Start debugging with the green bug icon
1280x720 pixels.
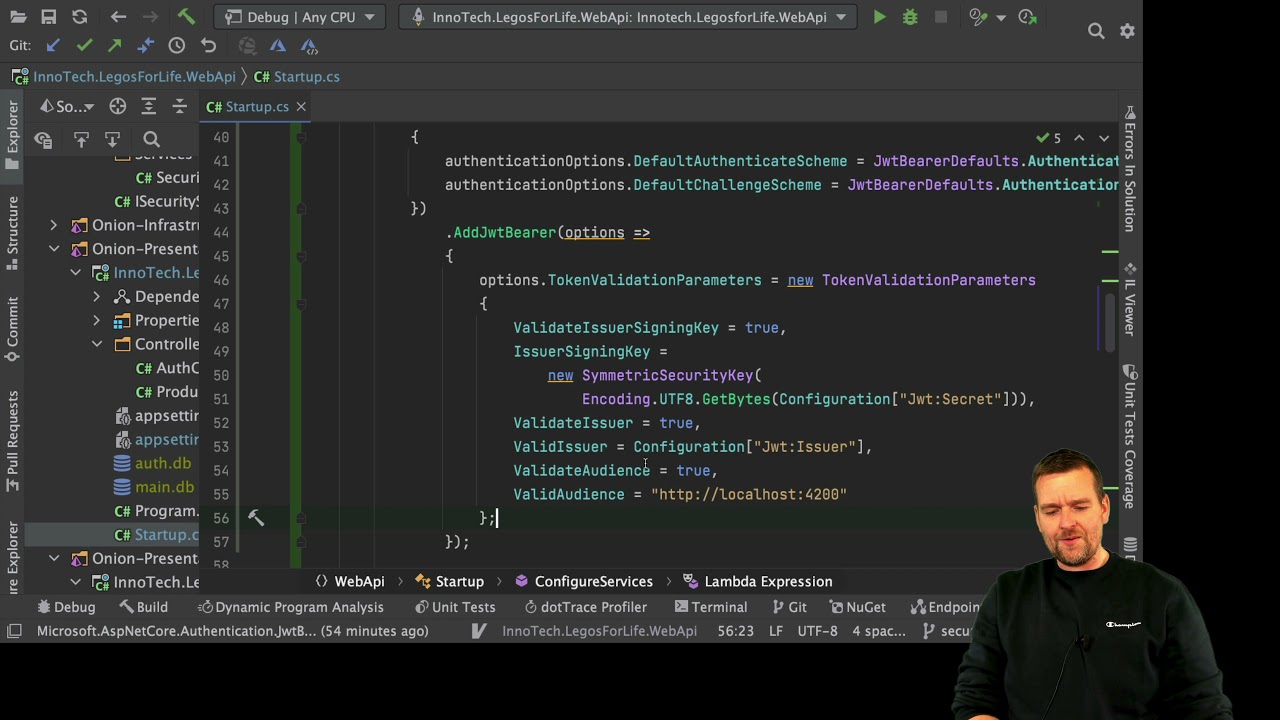pos(910,17)
